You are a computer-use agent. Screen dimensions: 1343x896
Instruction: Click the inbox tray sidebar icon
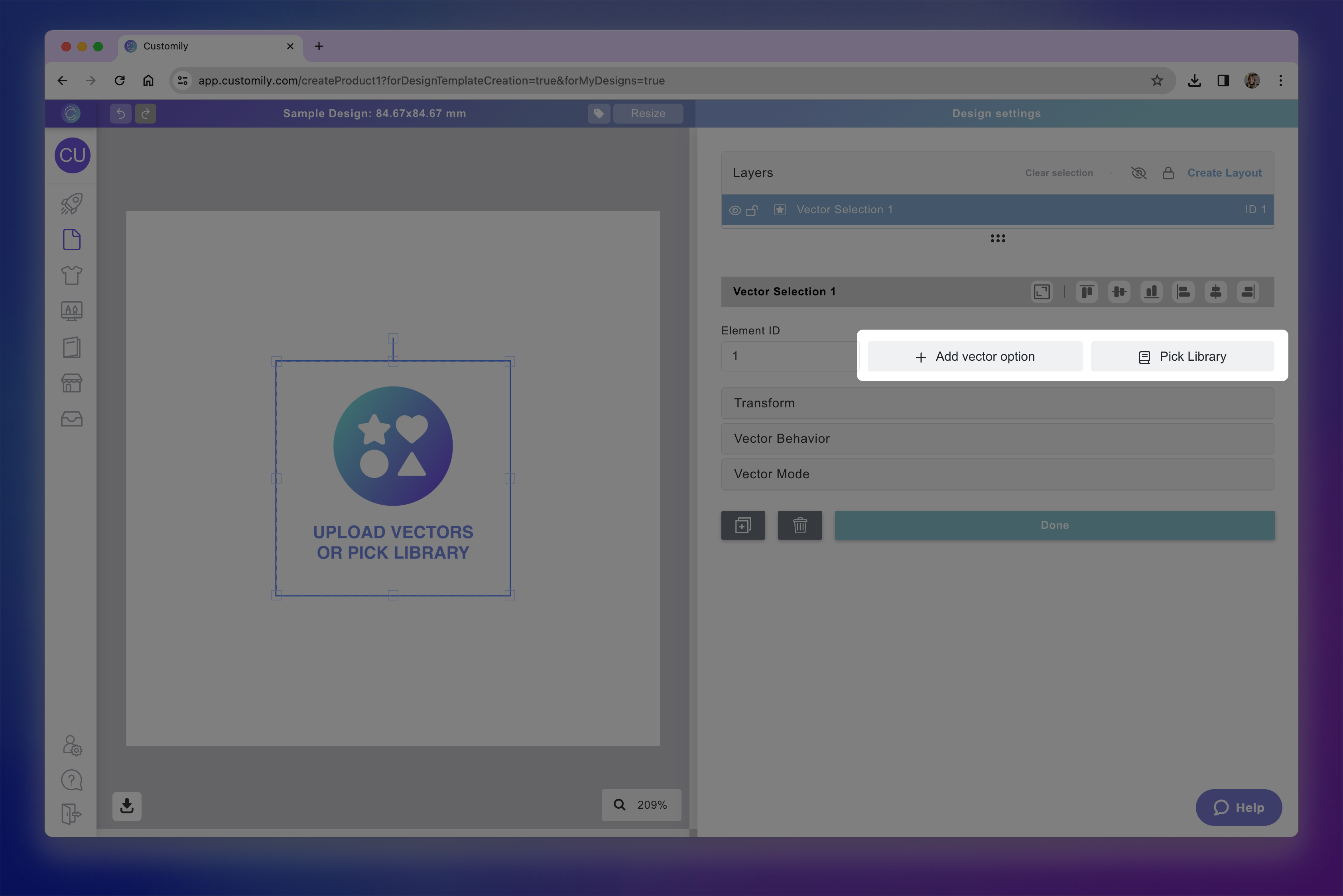pyautogui.click(x=71, y=419)
